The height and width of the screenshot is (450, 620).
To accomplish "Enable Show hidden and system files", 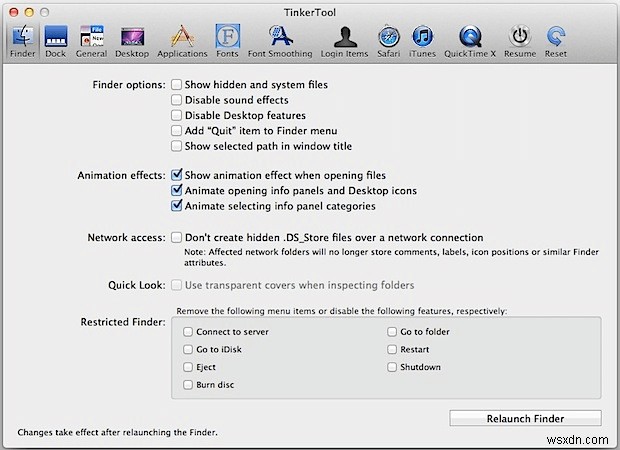I will 176,85.
